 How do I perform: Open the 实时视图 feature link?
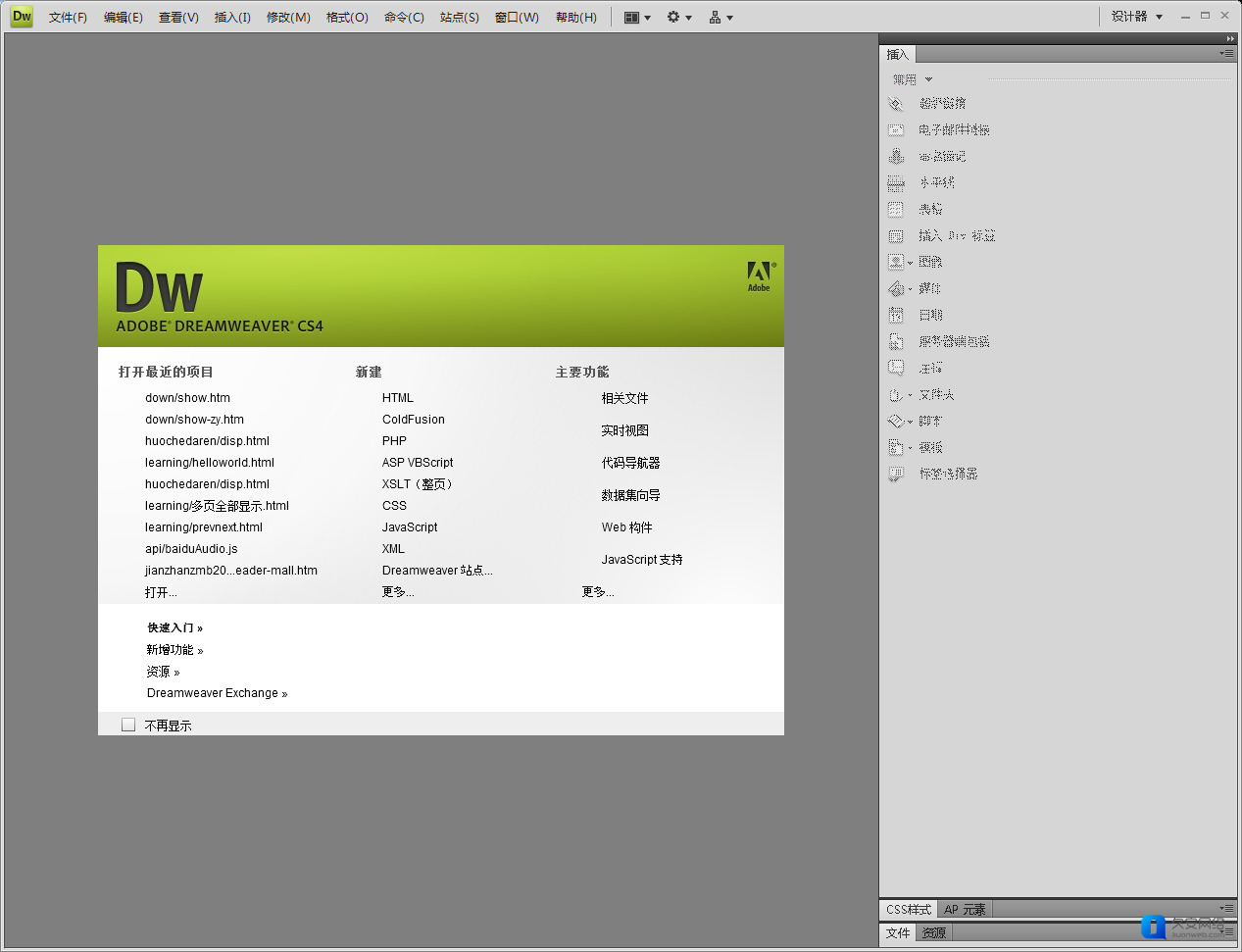tap(625, 430)
